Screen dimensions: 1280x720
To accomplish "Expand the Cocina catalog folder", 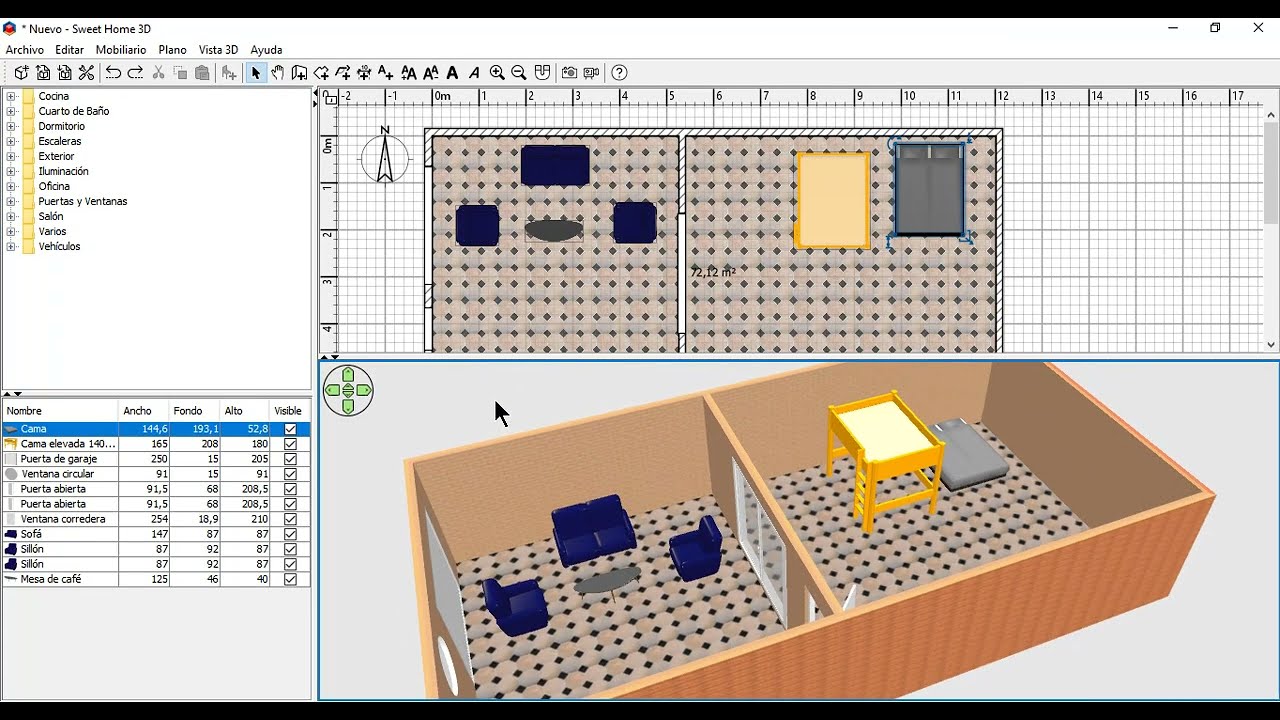I will (11, 96).
